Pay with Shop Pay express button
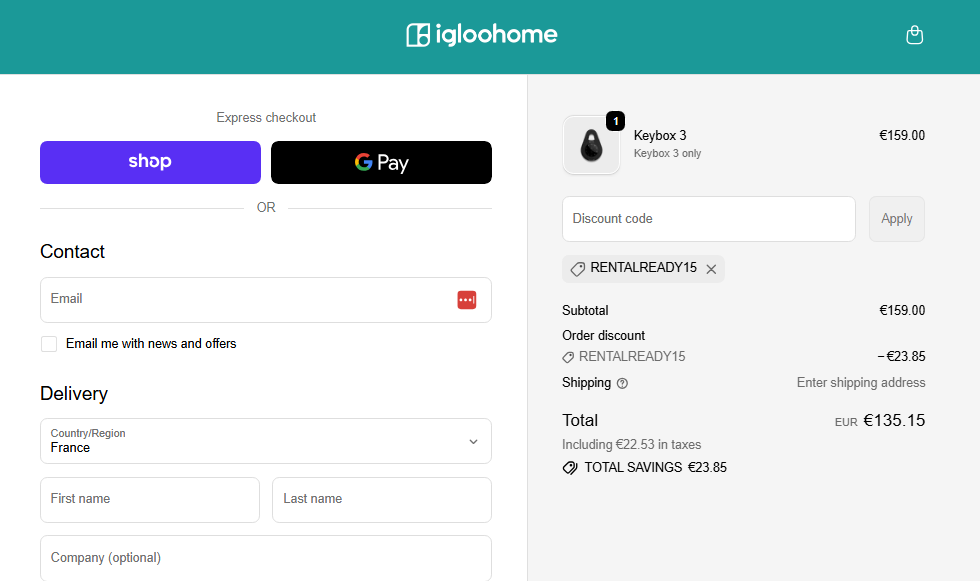Viewport: 980px width, 581px height. point(150,162)
